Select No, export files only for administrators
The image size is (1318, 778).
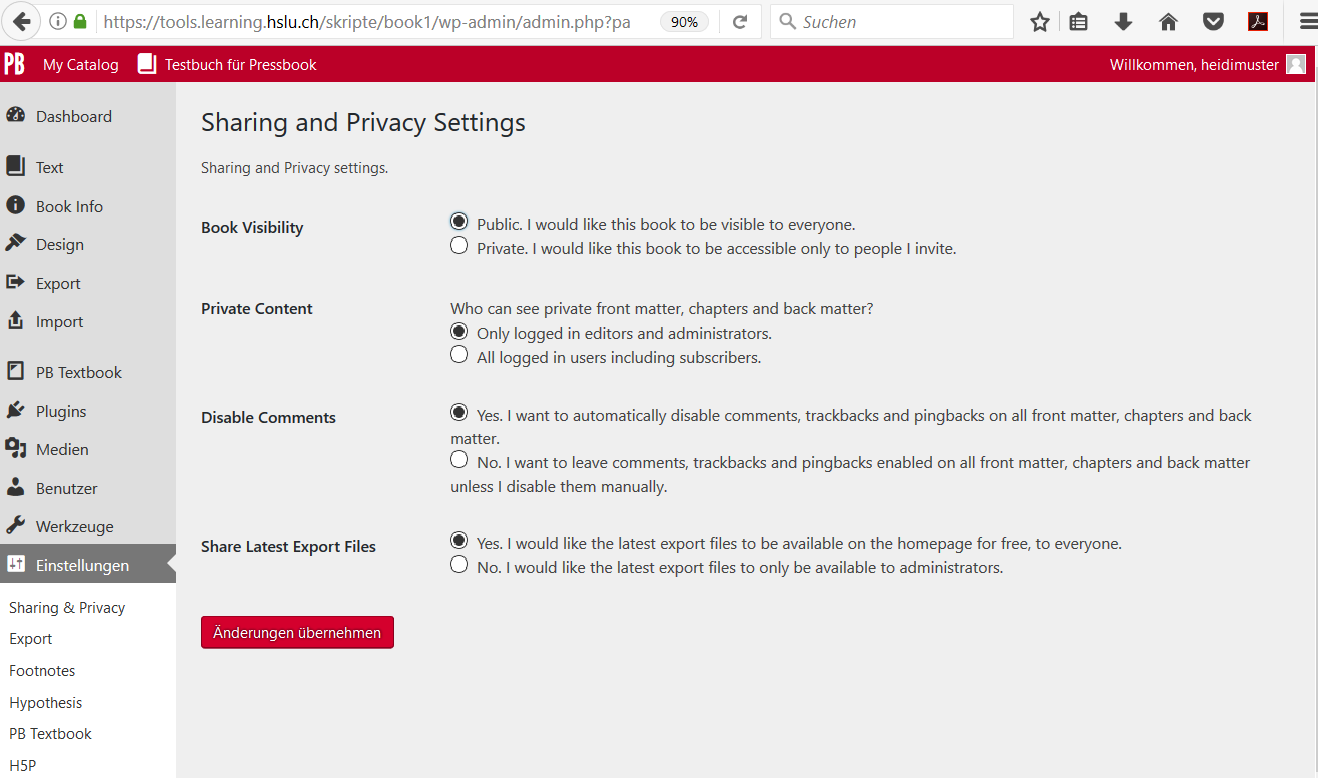pyautogui.click(x=459, y=565)
